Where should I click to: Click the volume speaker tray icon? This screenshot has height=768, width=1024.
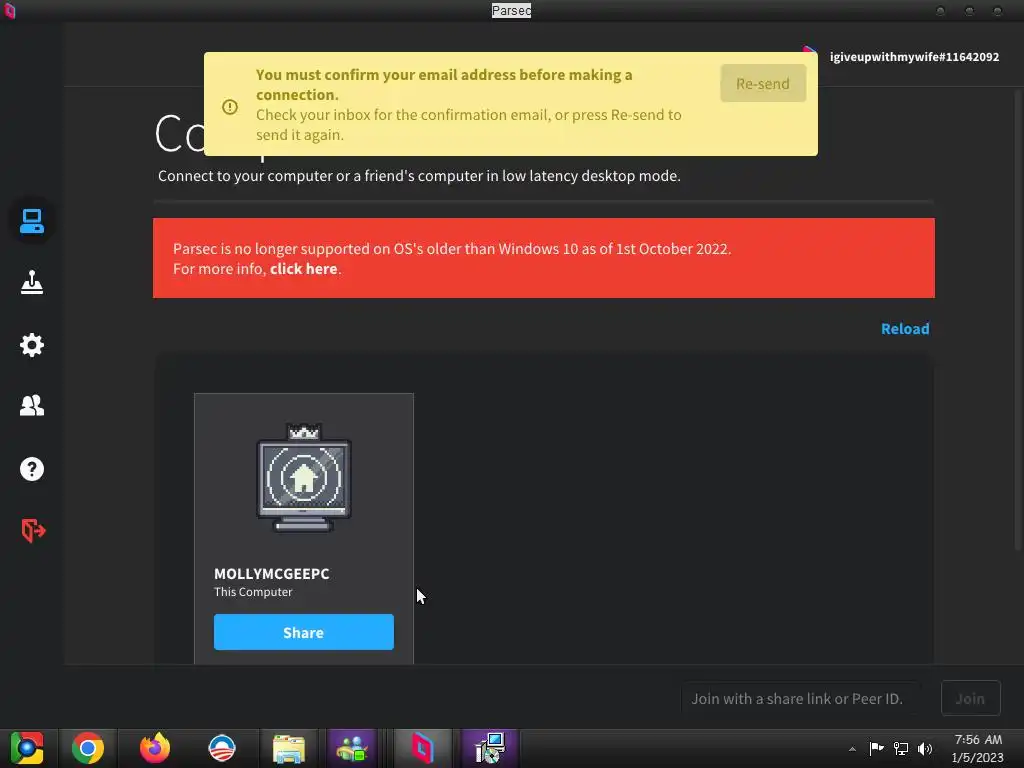pos(925,748)
